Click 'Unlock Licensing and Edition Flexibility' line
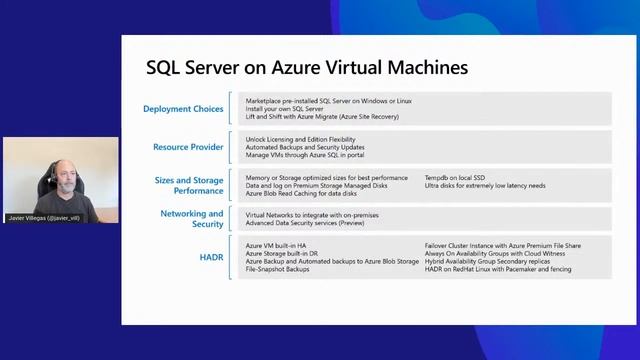 (x=300, y=140)
